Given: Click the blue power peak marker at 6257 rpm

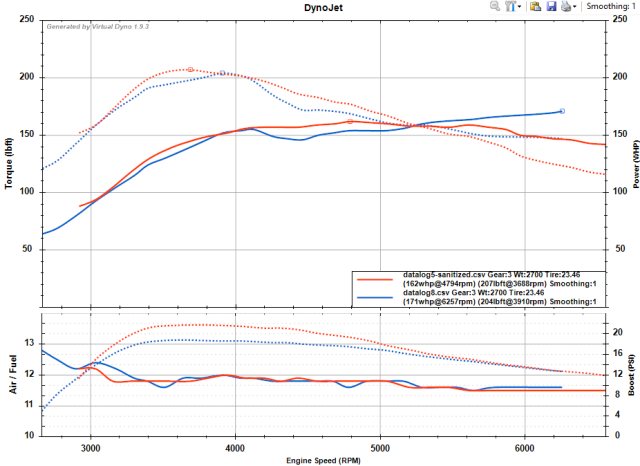Looking at the screenshot, I should pos(562,111).
